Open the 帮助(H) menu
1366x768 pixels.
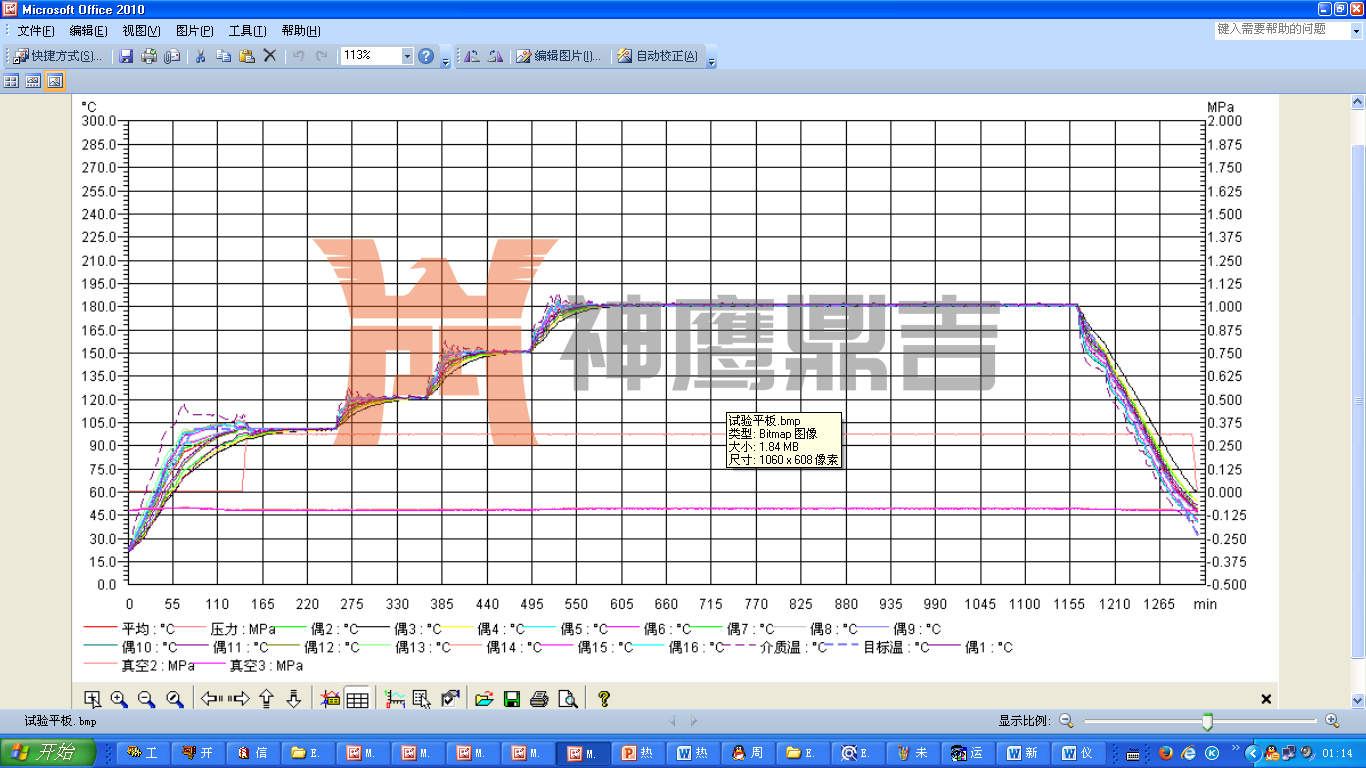[301, 31]
